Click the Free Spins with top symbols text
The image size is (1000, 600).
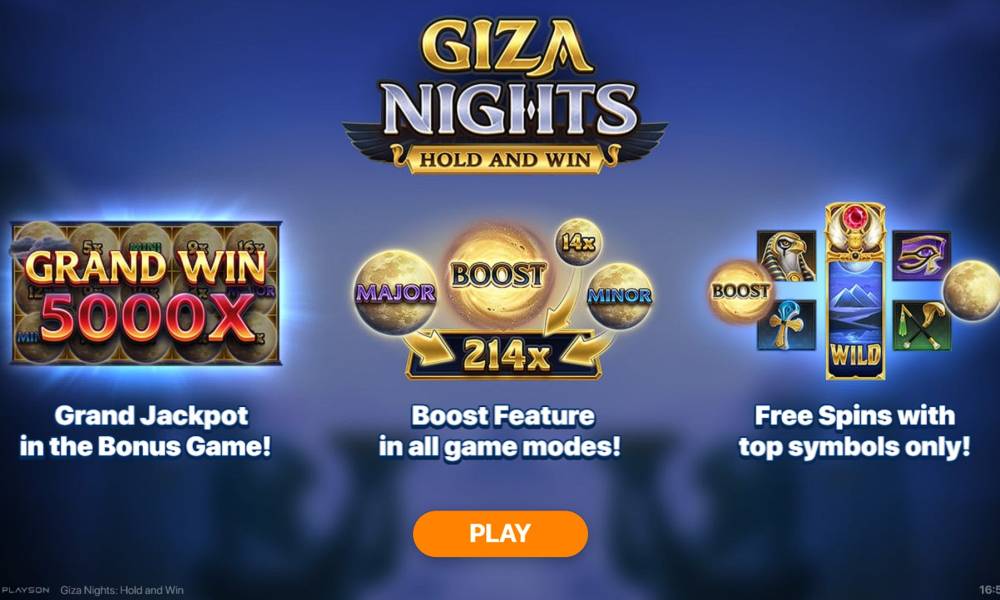point(855,431)
